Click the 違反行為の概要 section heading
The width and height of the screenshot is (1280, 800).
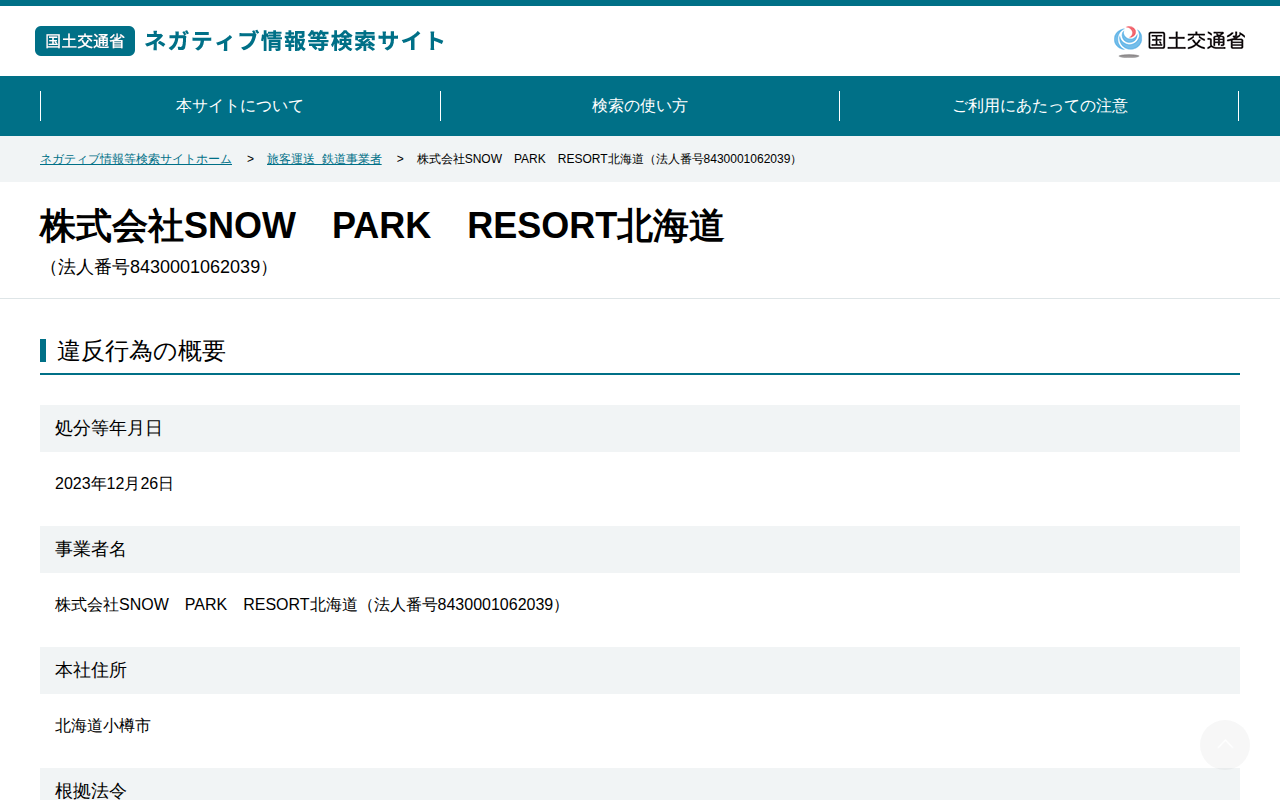click(x=141, y=351)
